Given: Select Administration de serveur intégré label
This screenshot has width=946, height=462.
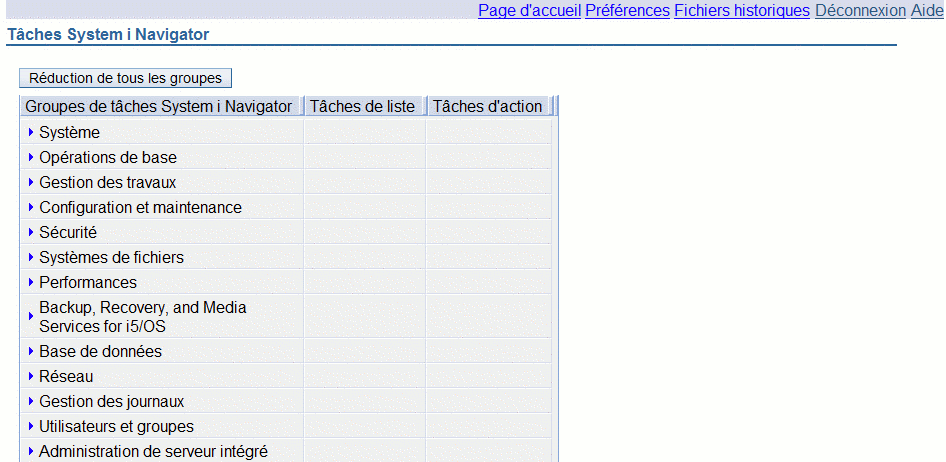Looking at the screenshot, I should (x=153, y=451).
